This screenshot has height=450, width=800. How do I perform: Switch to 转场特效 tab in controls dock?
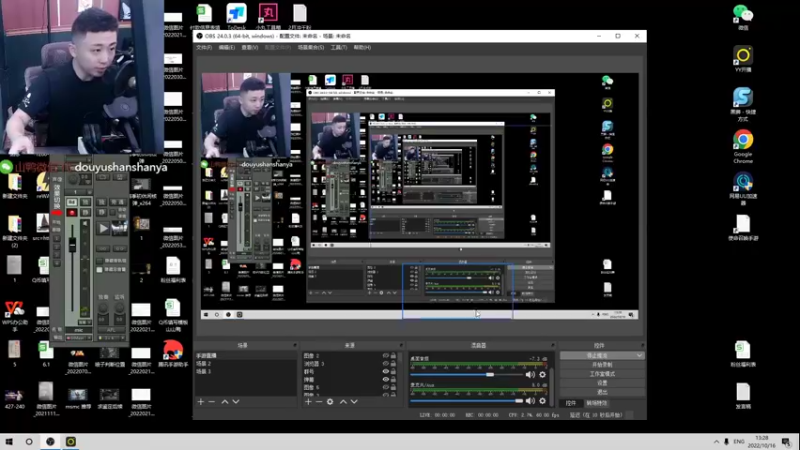[x=596, y=403]
